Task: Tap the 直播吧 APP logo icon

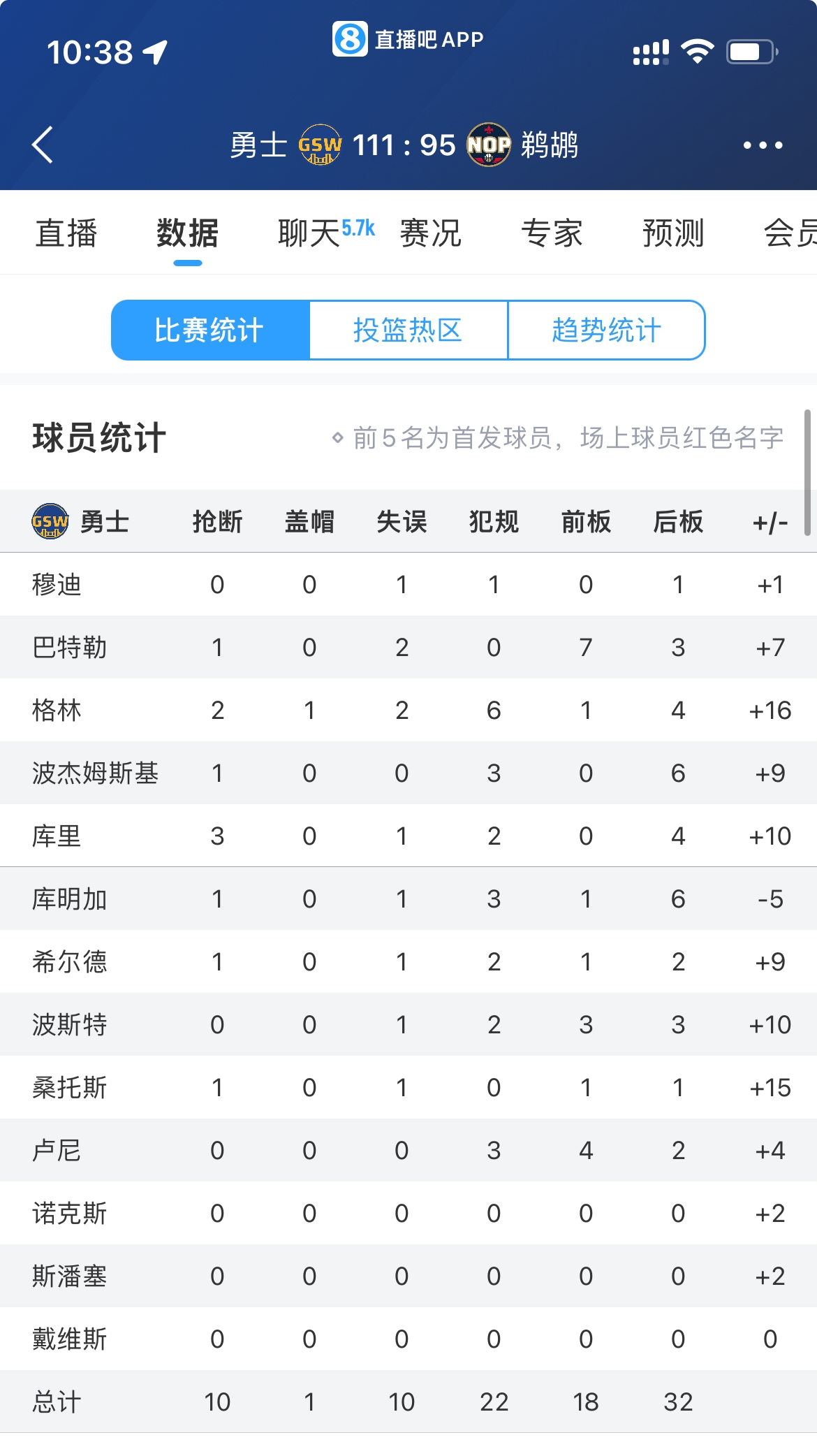Action: coord(350,38)
